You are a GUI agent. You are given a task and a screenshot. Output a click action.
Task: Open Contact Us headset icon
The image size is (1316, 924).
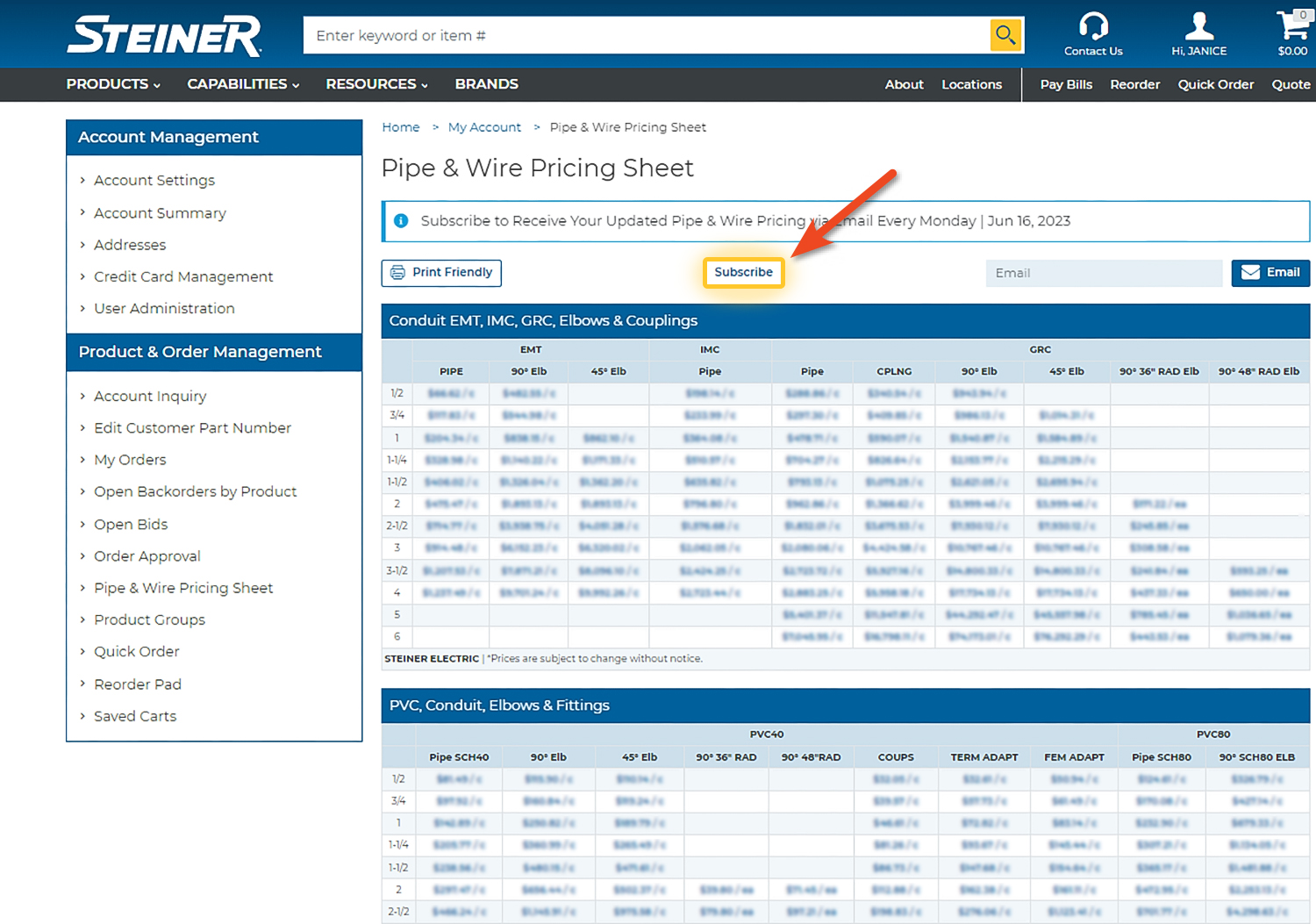[1093, 25]
